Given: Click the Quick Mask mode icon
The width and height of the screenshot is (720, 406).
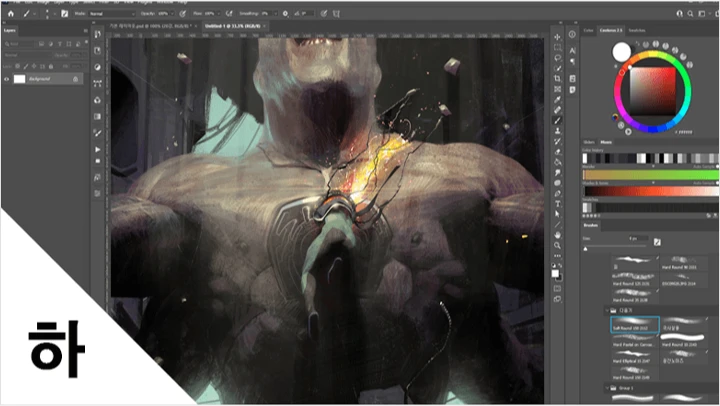Looking at the screenshot, I should pos(557,288).
